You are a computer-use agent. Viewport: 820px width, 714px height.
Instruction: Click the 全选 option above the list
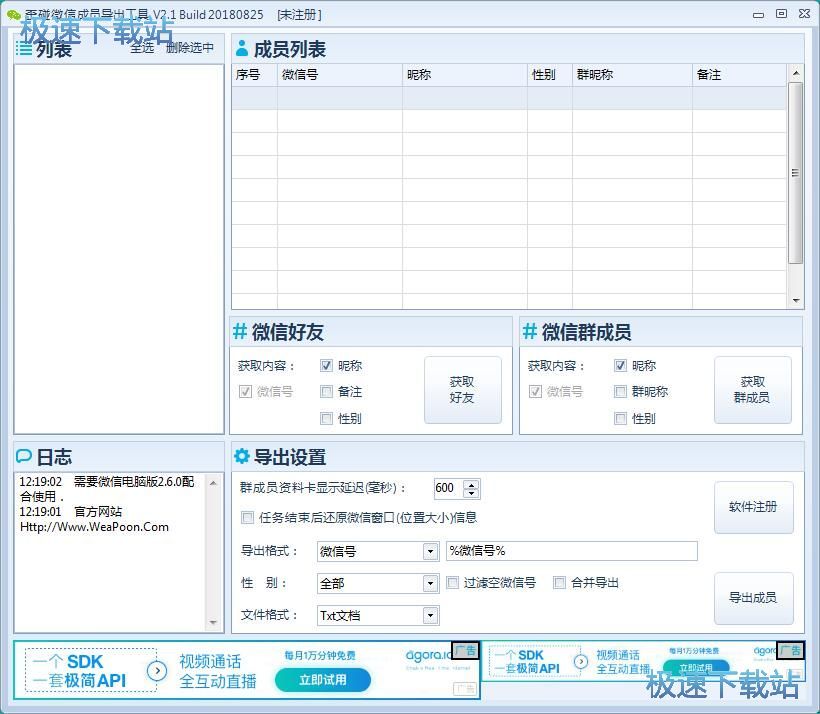tap(142, 48)
